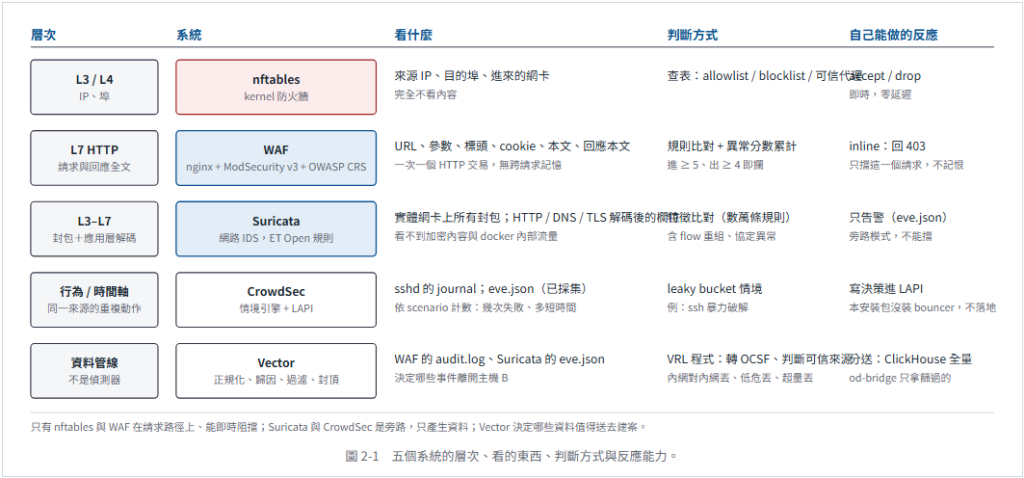Click text WAF 的 audit.log、Suricata 的 eve.json
This screenshot has height=478, width=1024.
[500, 359]
